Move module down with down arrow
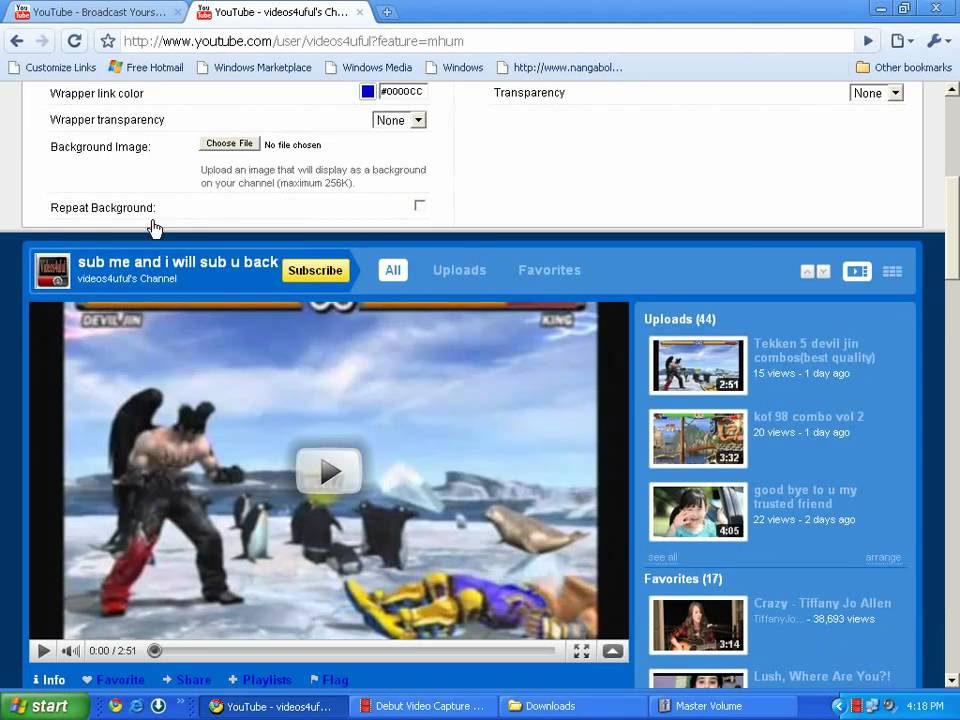Image resolution: width=960 pixels, height=720 pixels. (823, 271)
